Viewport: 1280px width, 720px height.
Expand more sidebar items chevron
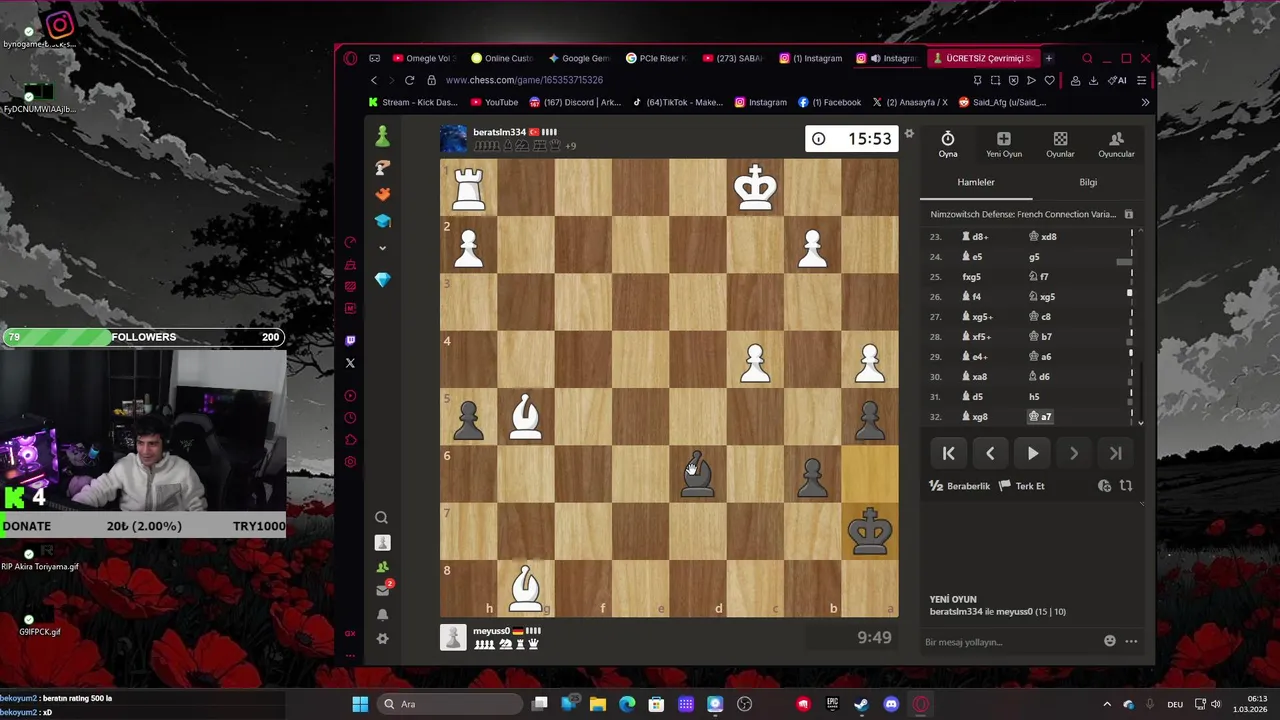tap(382, 248)
